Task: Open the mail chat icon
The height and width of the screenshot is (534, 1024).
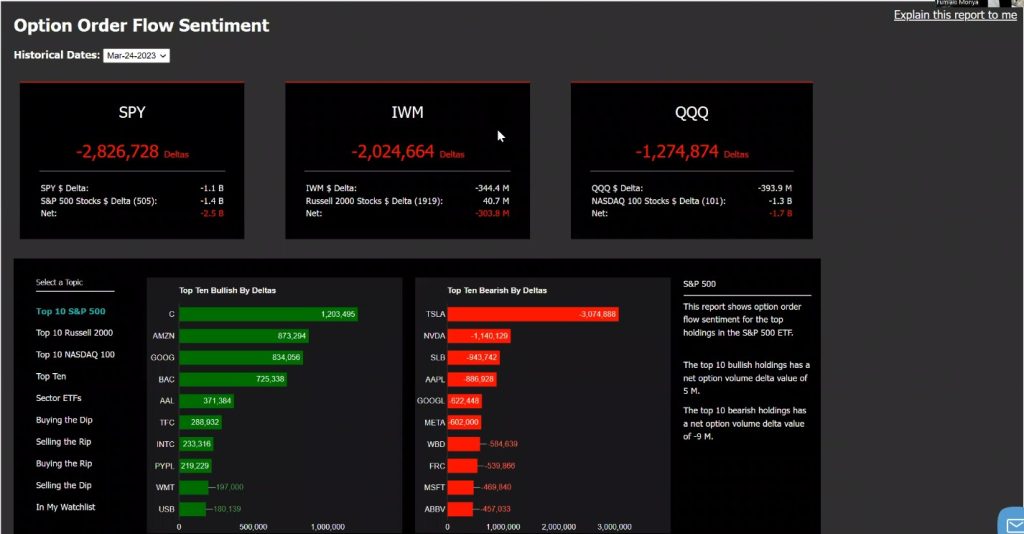Action: [1012, 522]
